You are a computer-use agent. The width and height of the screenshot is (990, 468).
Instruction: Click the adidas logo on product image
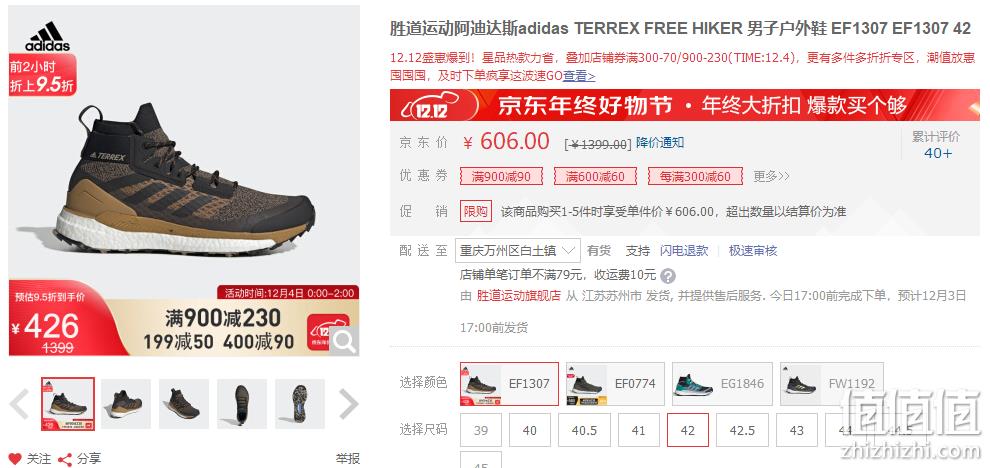pos(47,37)
